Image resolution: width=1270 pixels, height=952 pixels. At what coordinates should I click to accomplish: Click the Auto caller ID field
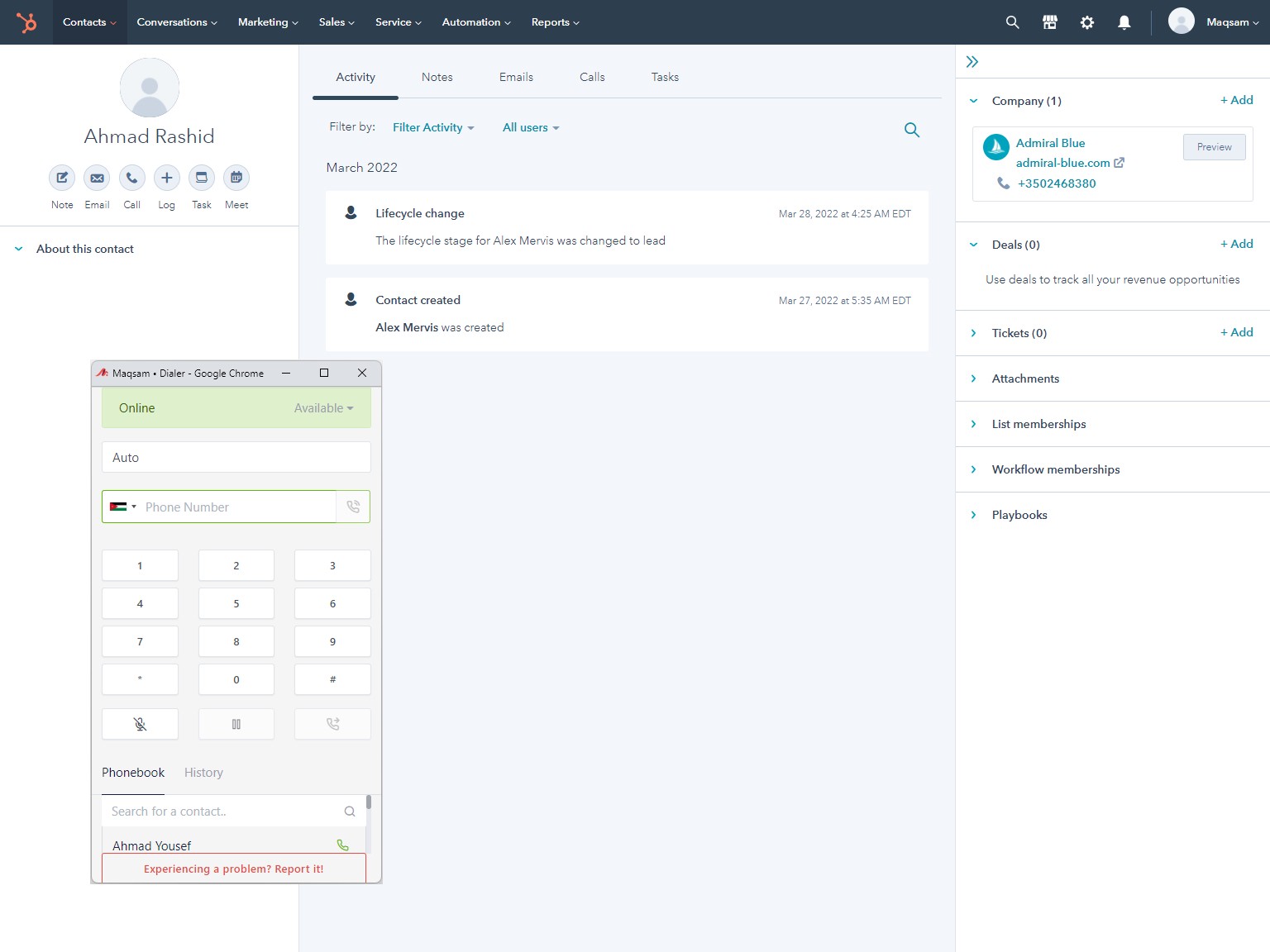236,457
